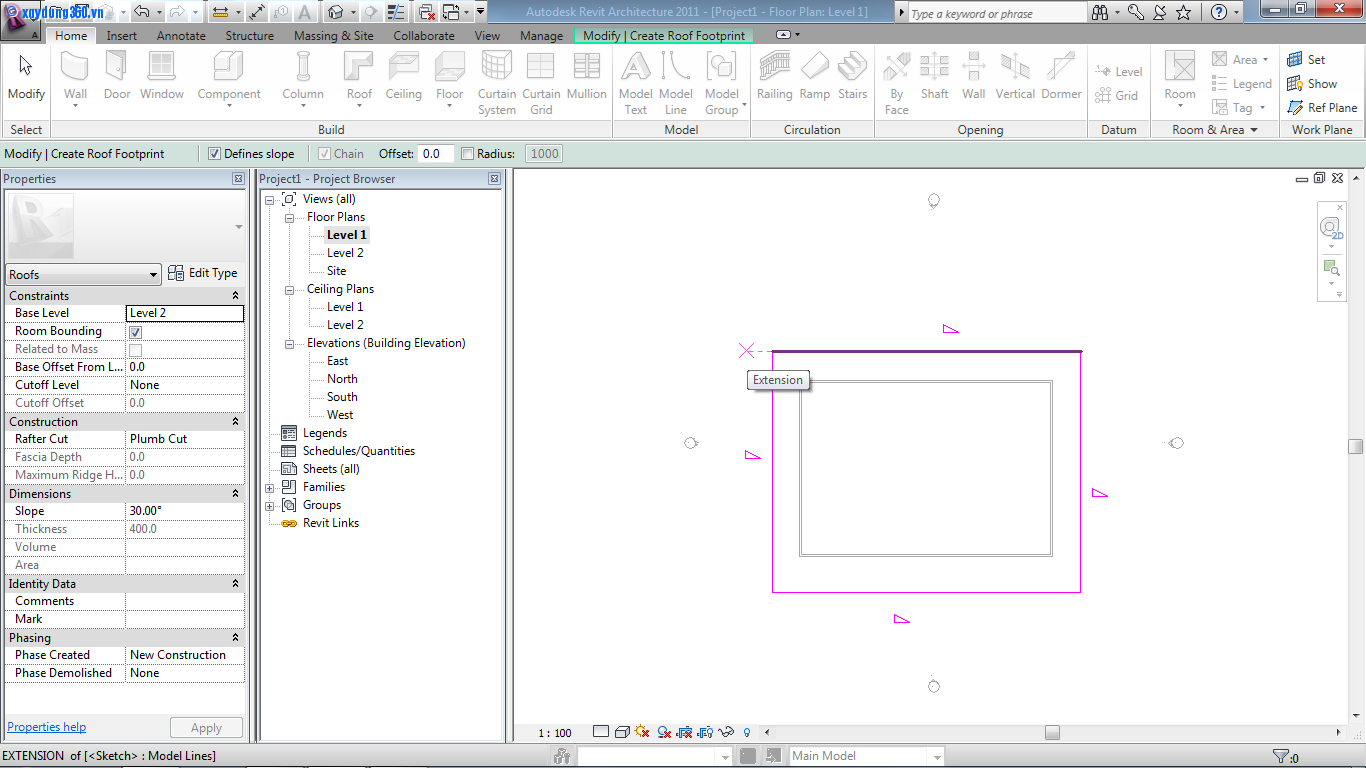1366x768 pixels.
Task: Click the Dormer opening tool
Action: point(1061,76)
